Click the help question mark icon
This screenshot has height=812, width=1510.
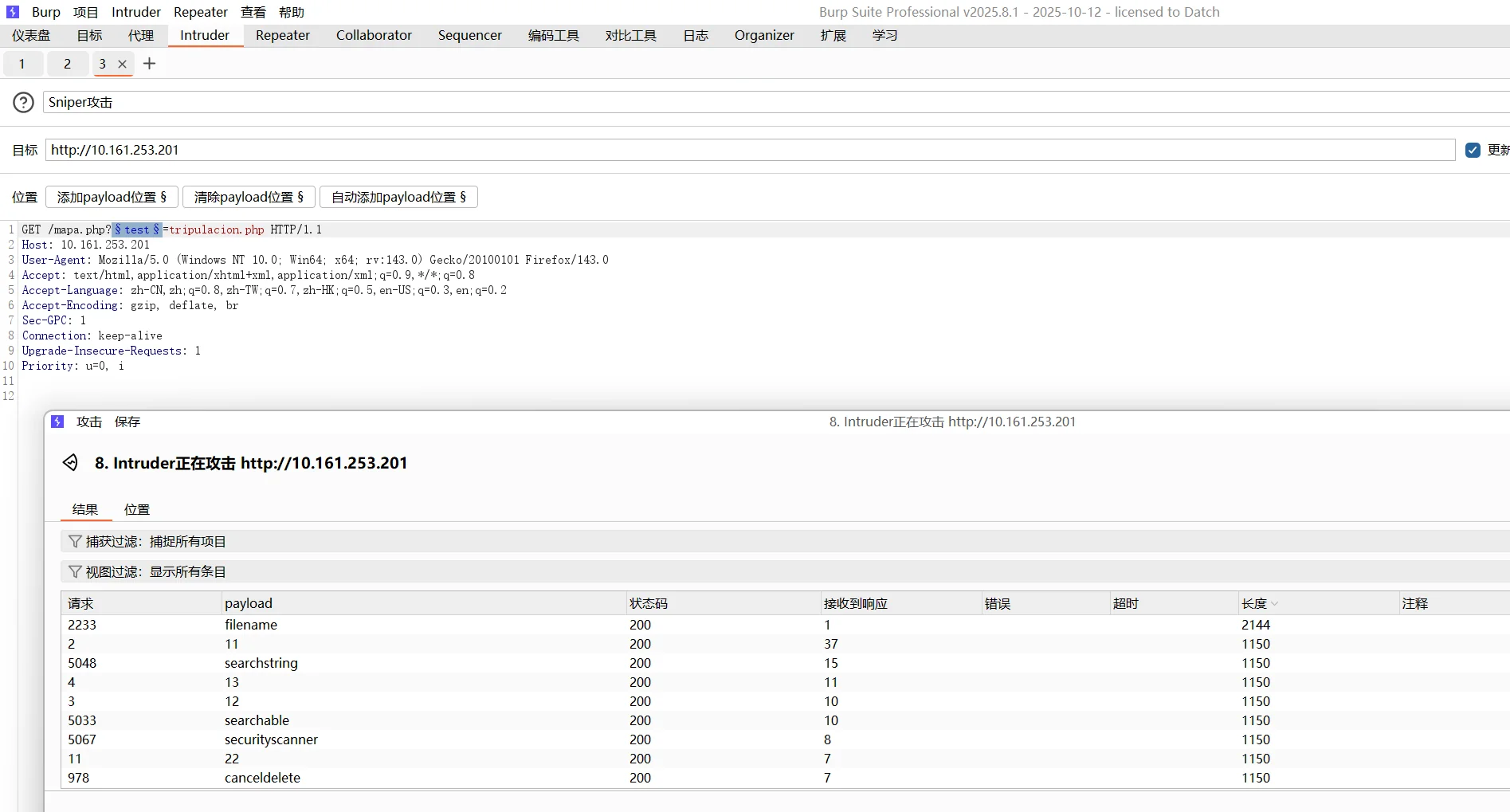tap(24, 102)
